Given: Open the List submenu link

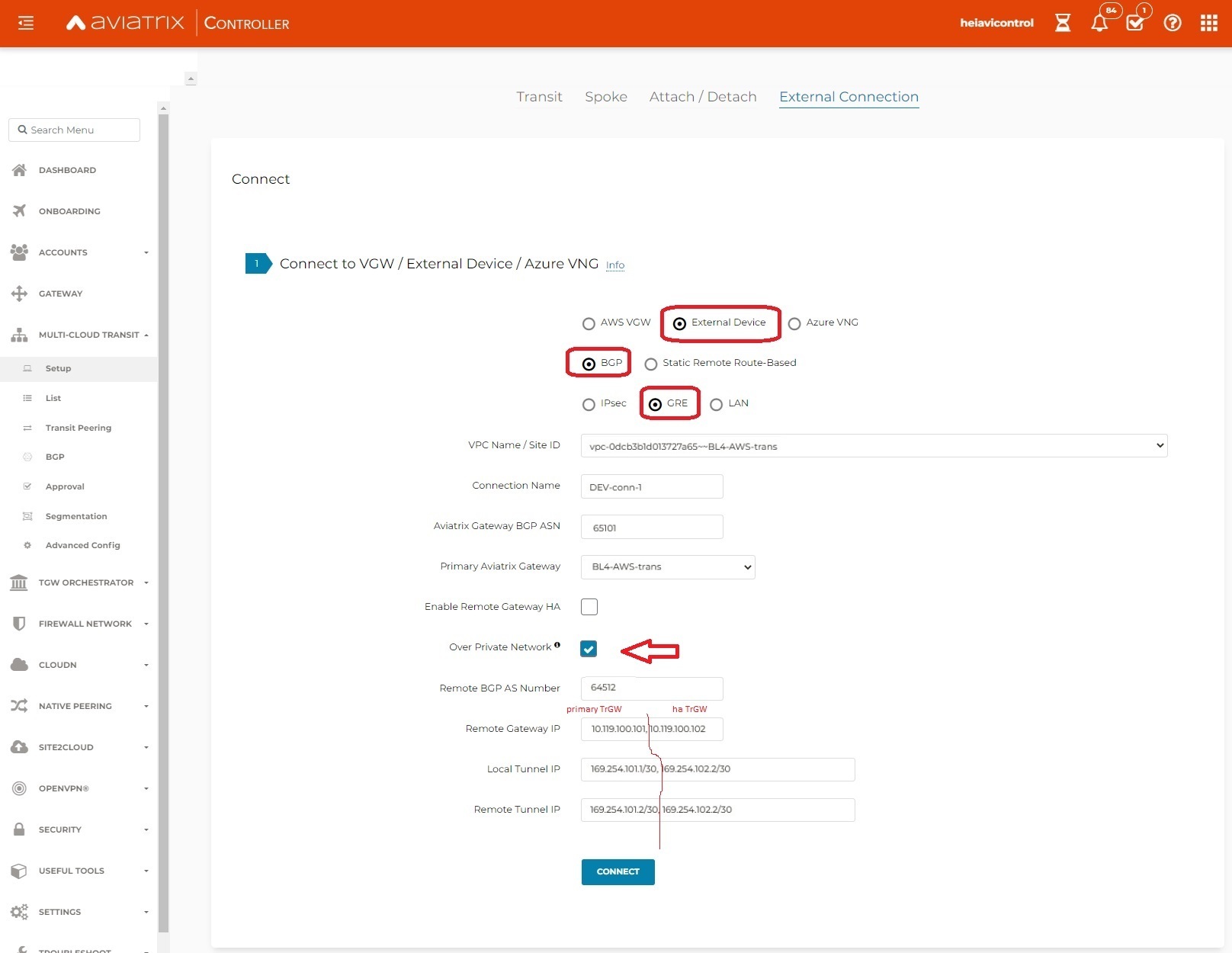Looking at the screenshot, I should 53,398.
